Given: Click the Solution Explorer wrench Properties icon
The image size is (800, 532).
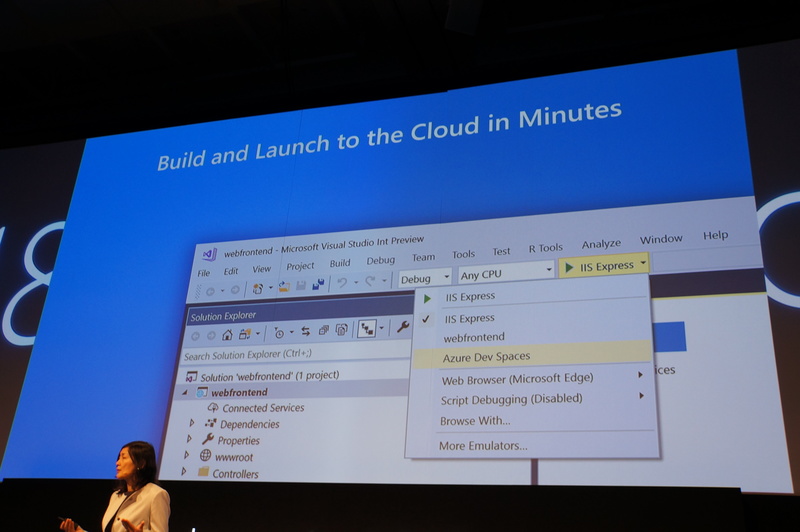Looking at the screenshot, I should pos(403,326).
